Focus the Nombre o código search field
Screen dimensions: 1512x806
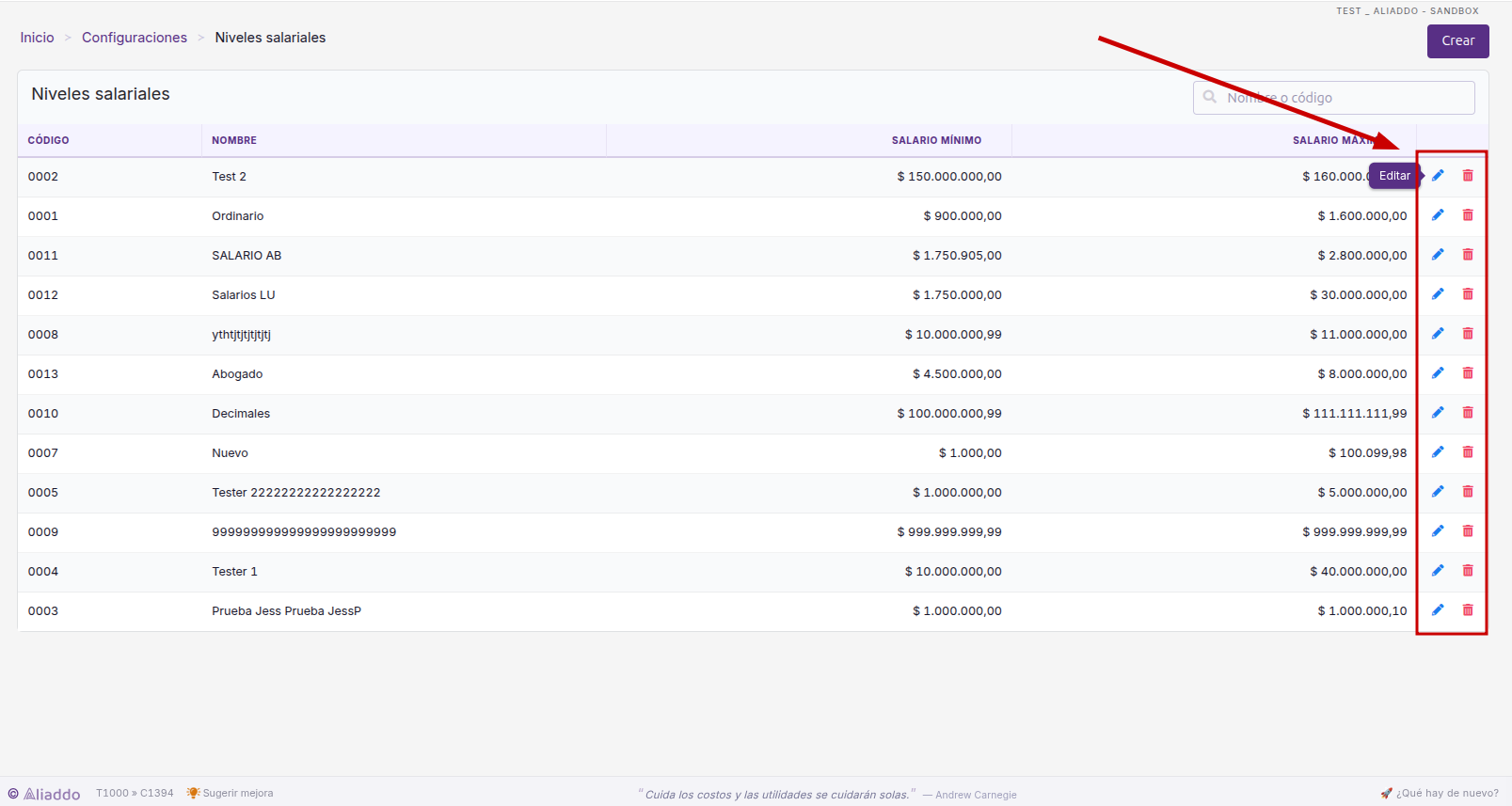click(1333, 98)
